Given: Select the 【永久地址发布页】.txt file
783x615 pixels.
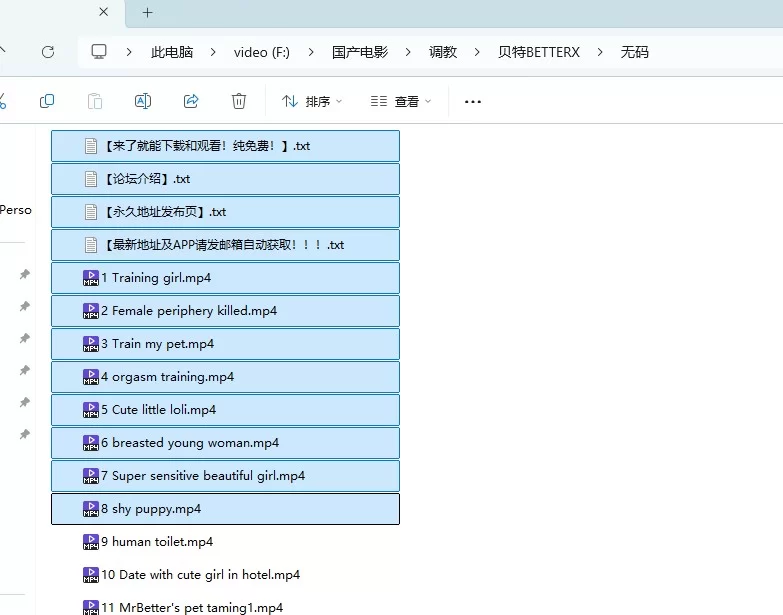Looking at the screenshot, I should pos(164,212).
